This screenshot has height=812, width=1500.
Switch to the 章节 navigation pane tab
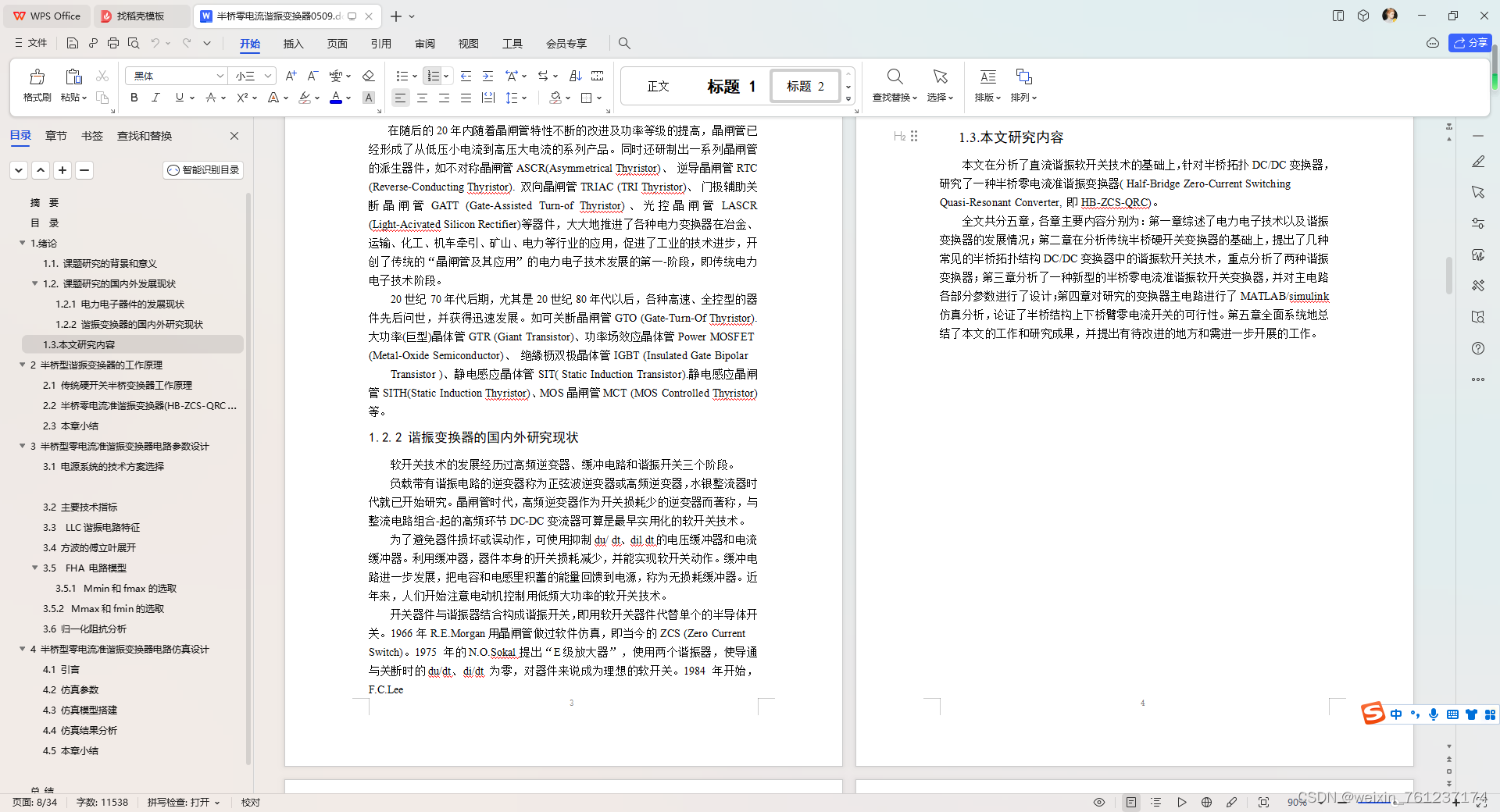(55, 136)
